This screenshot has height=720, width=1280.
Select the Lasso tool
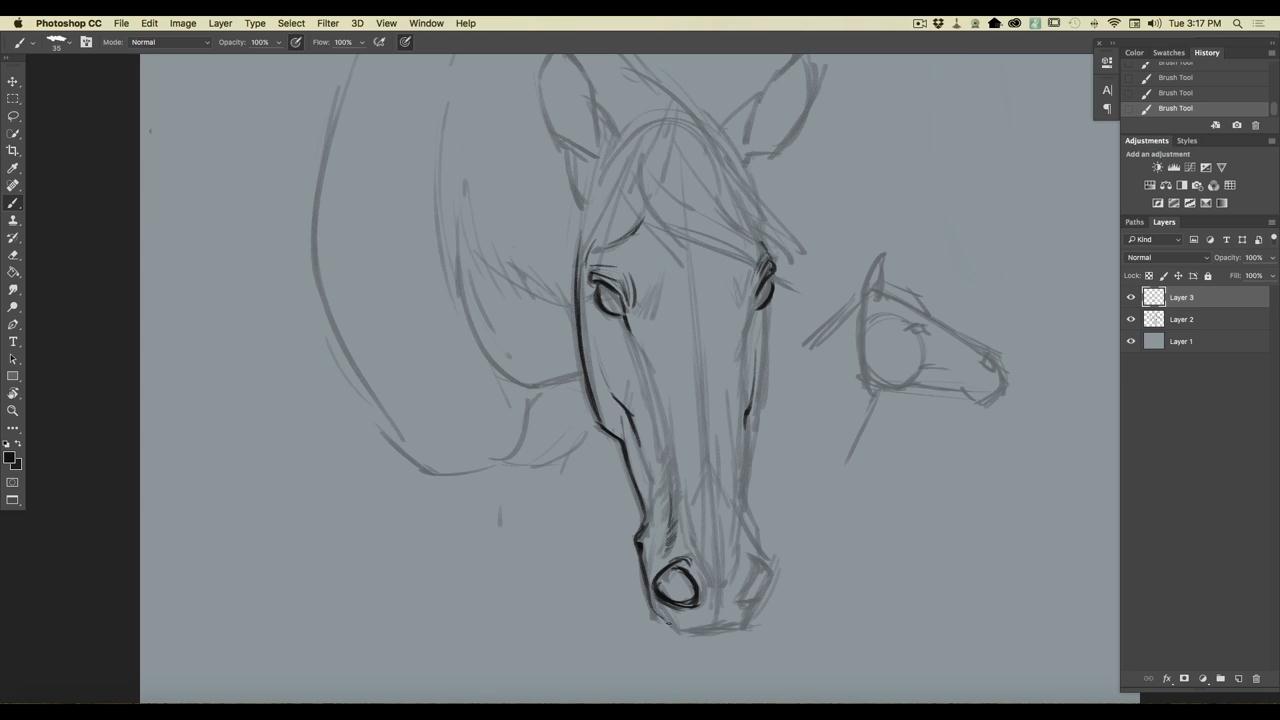pyautogui.click(x=13, y=116)
